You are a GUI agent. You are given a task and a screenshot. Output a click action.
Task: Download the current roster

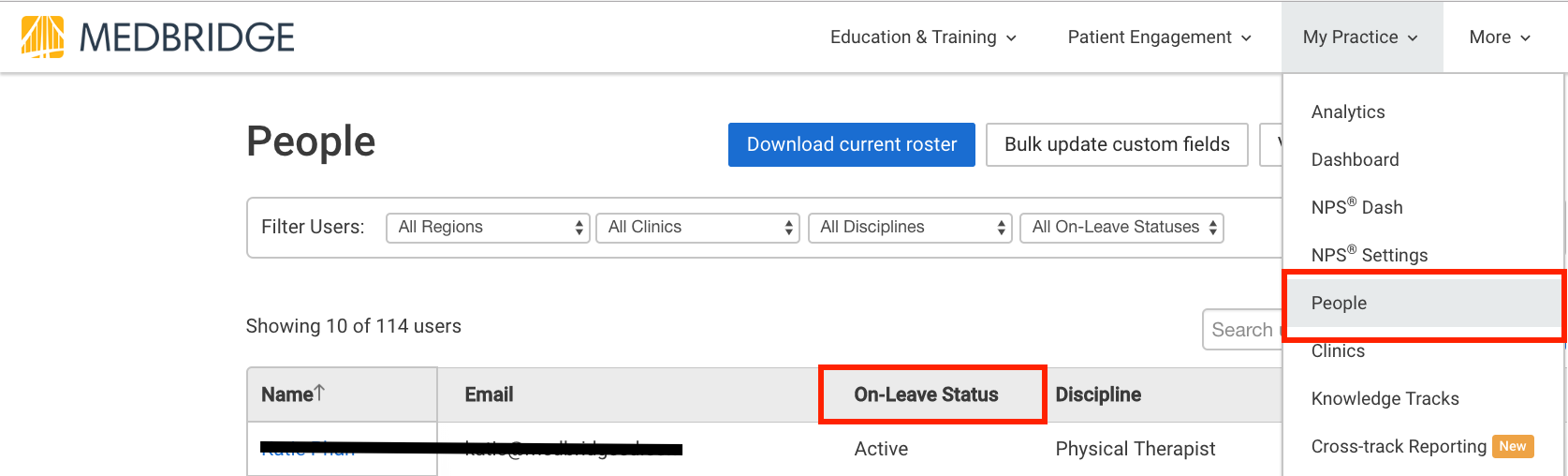852,144
